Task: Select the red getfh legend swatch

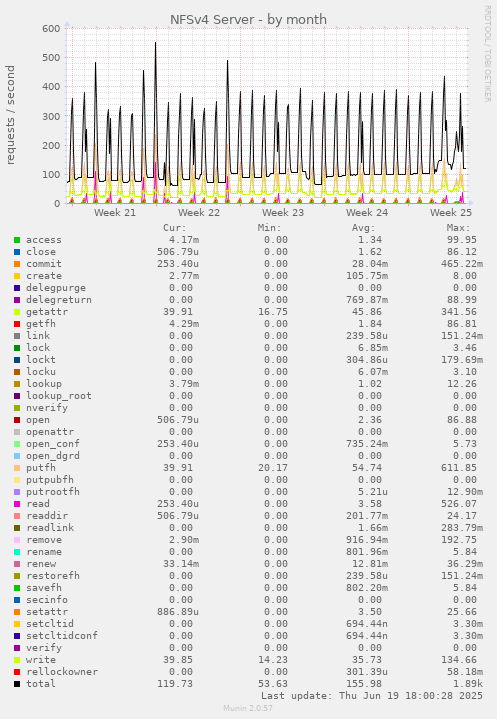Action: [17, 324]
